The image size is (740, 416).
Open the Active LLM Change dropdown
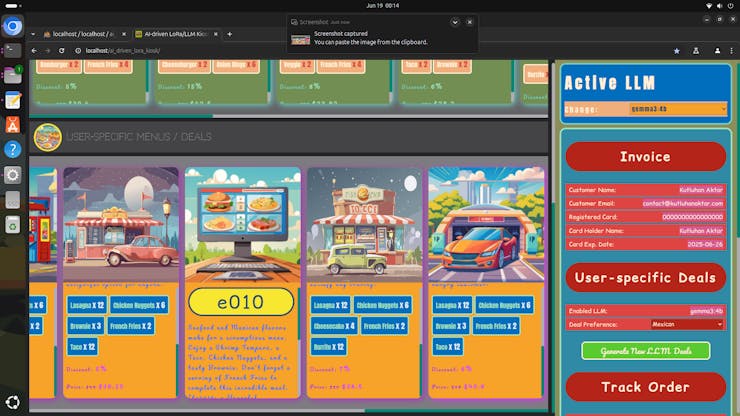tap(678, 109)
